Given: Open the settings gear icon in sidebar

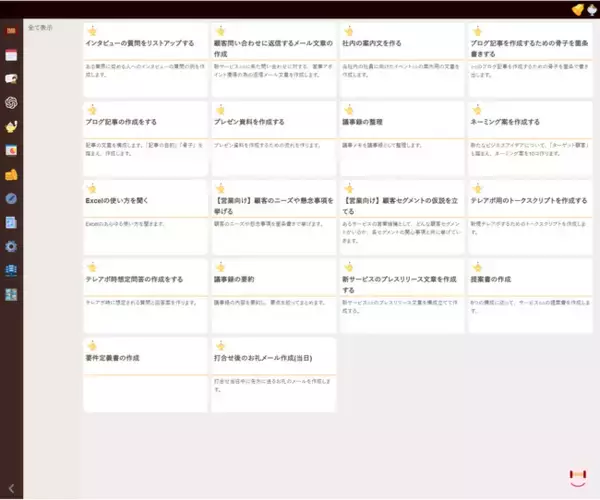Looking at the screenshot, I should (11, 246).
